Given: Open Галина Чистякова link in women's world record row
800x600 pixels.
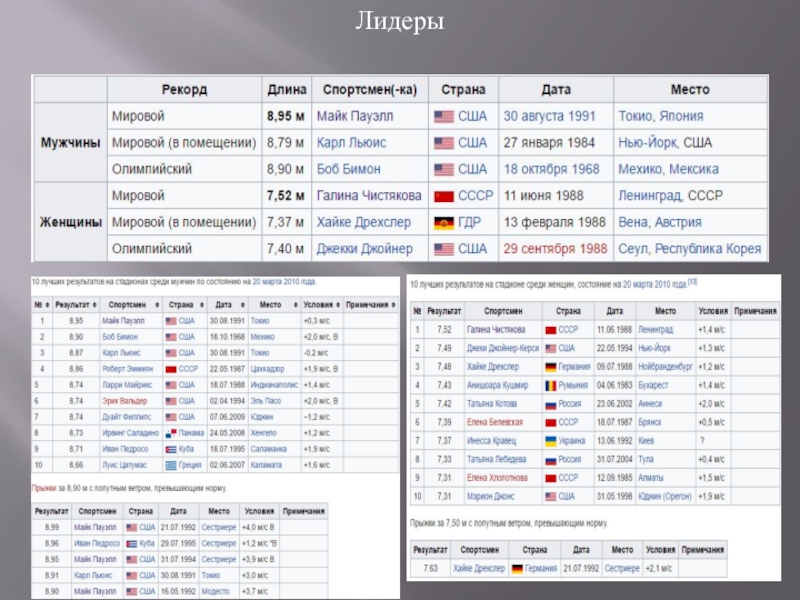Looking at the screenshot, I should click(369, 196).
